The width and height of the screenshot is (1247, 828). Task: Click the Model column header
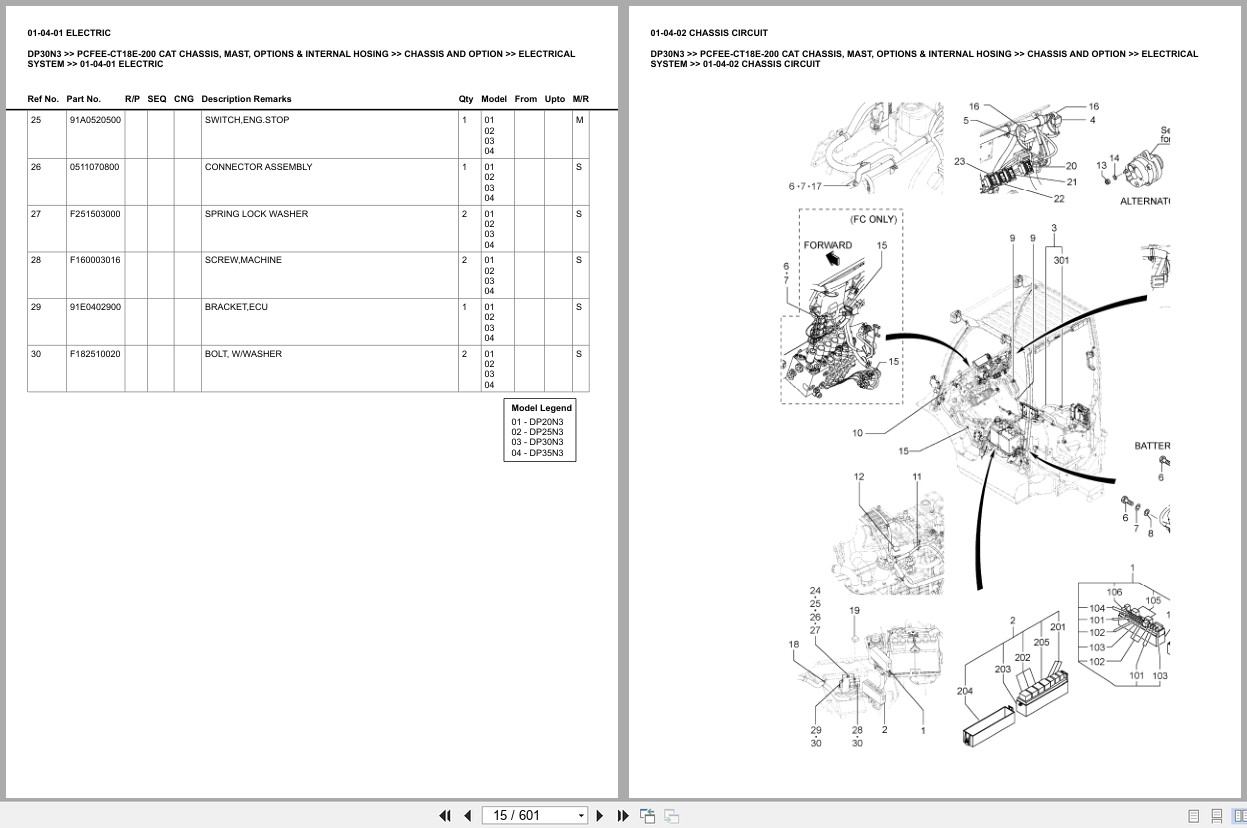pos(494,99)
